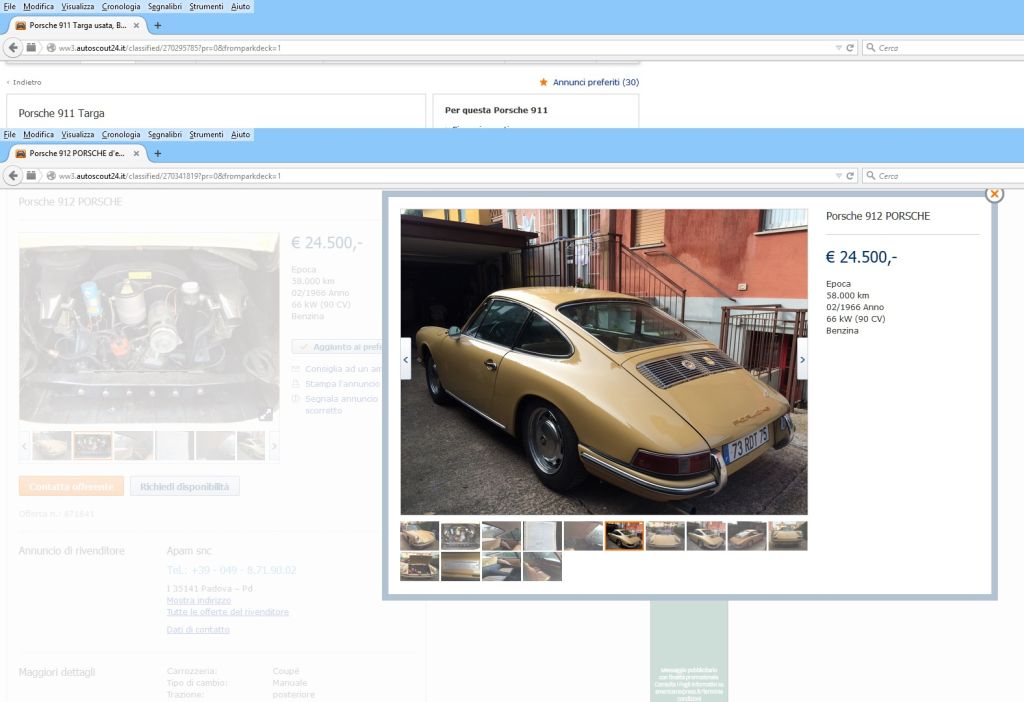Viewport: 1024px width, 702px height.
Task: Enlarge the dimmed engine photo via expand icon
Action: [265, 414]
